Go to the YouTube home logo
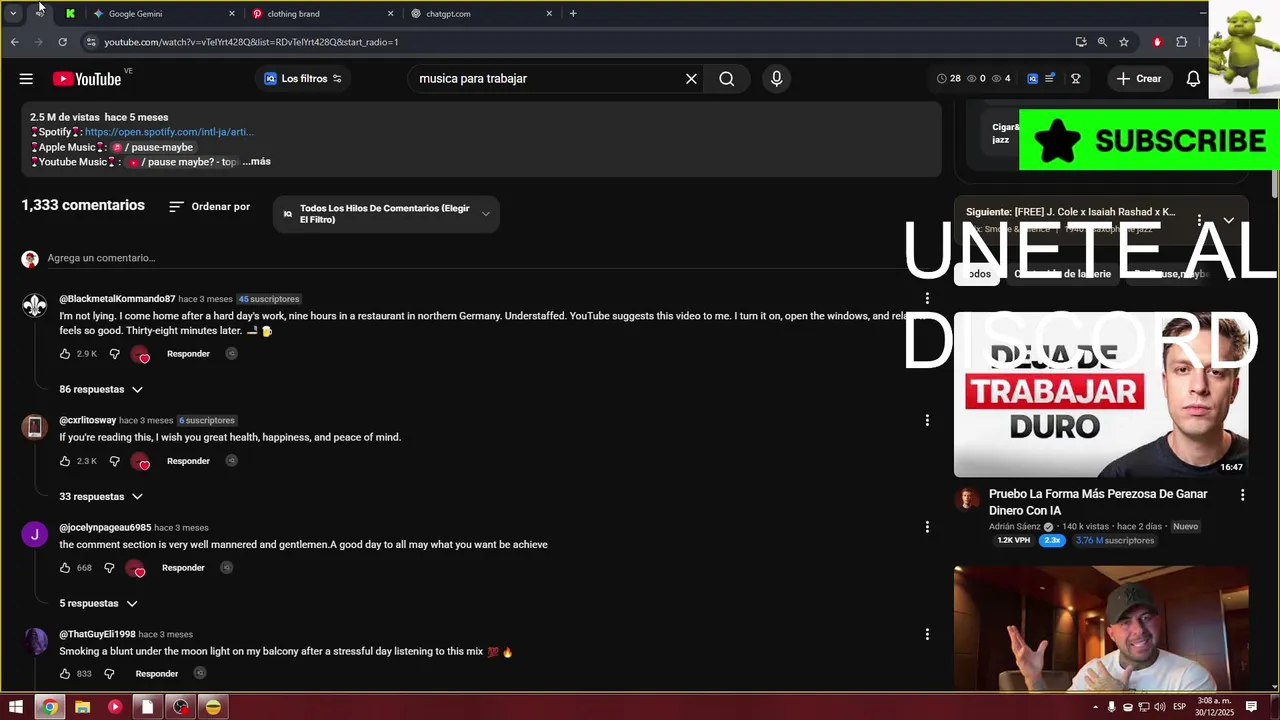The width and height of the screenshot is (1280, 720). tap(87, 79)
